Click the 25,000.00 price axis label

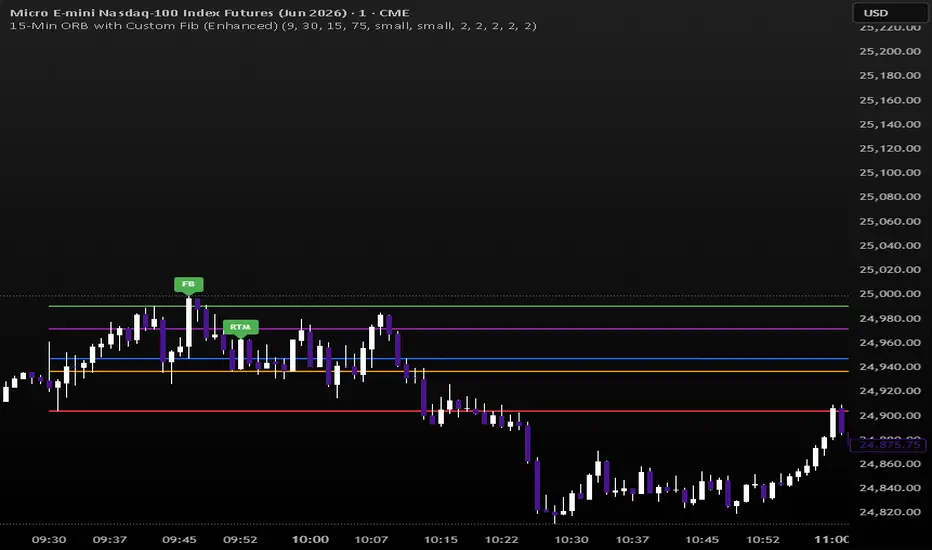point(890,294)
